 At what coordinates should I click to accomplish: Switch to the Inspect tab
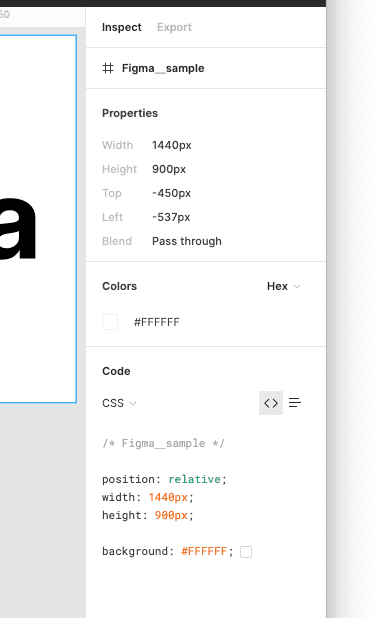(121, 27)
